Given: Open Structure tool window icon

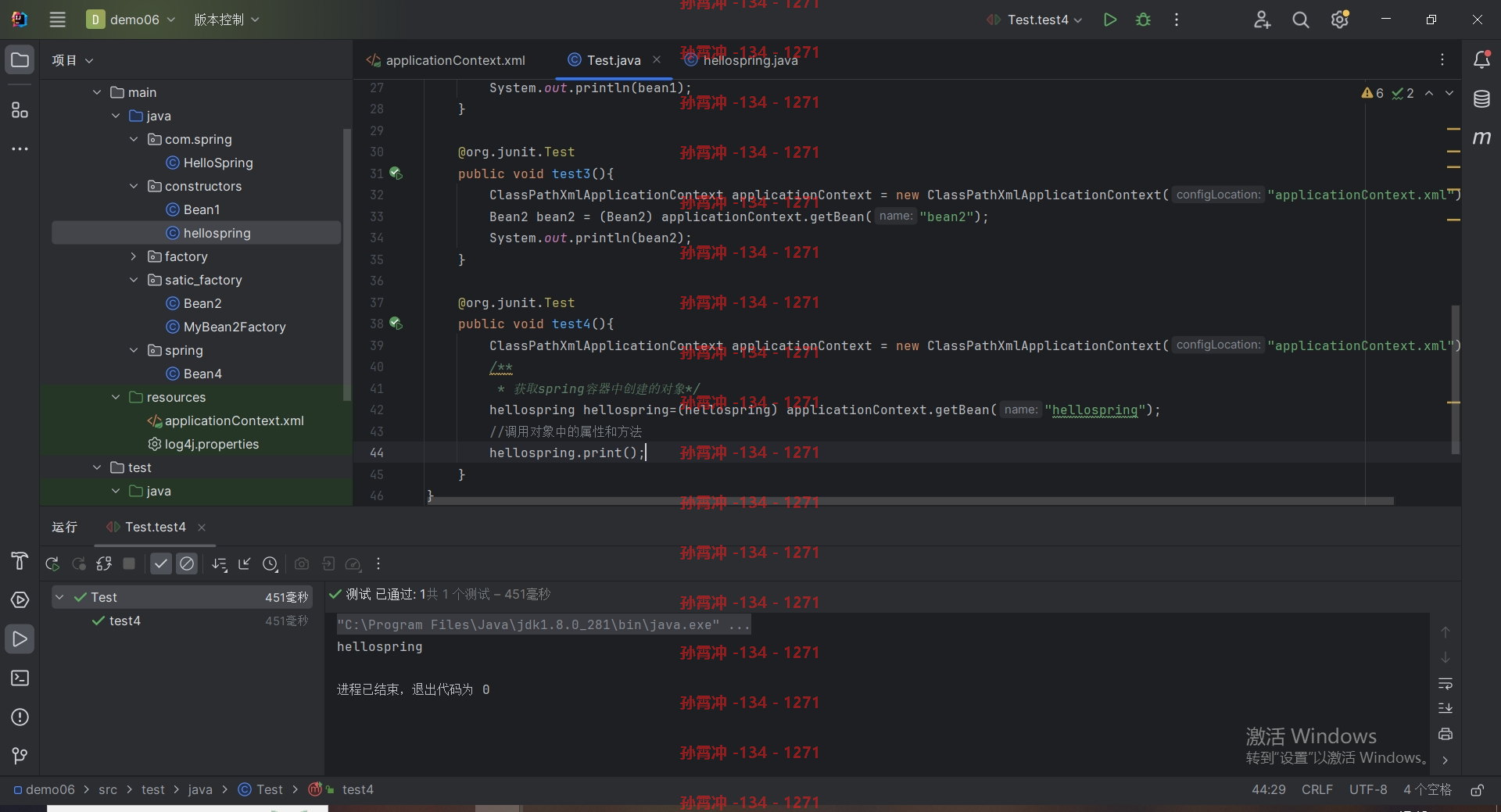Looking at the screenshot, I should (x=20, y=110).
